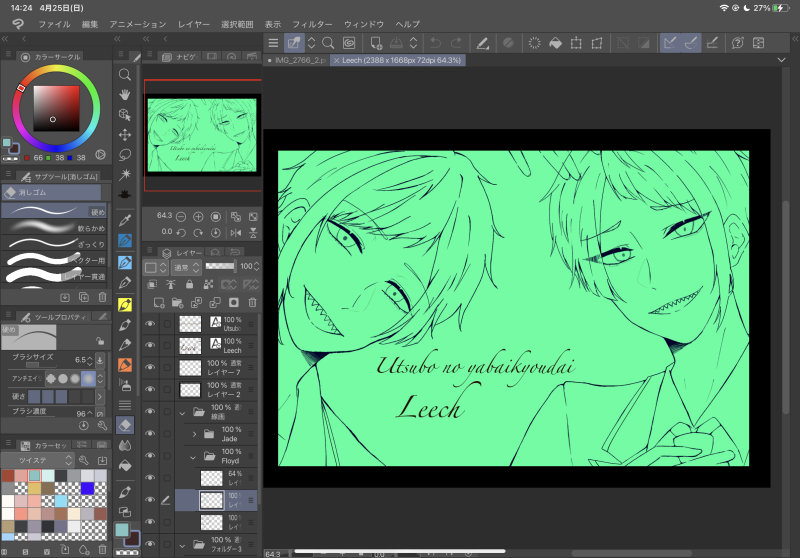Open the レイヤー menu
800x558 pixels.
194,24
